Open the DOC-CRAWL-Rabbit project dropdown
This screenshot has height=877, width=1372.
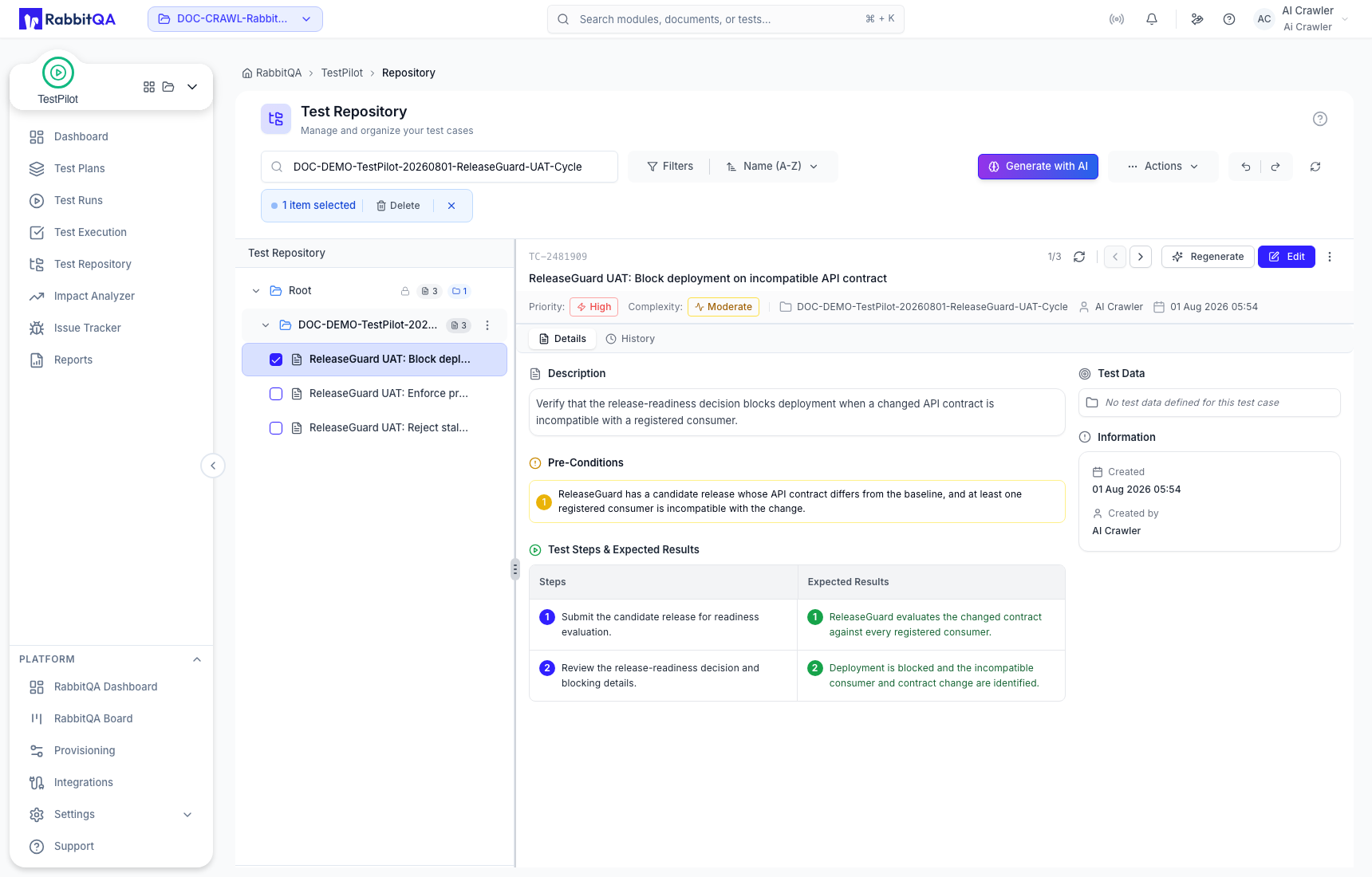[x=235, y=19]
